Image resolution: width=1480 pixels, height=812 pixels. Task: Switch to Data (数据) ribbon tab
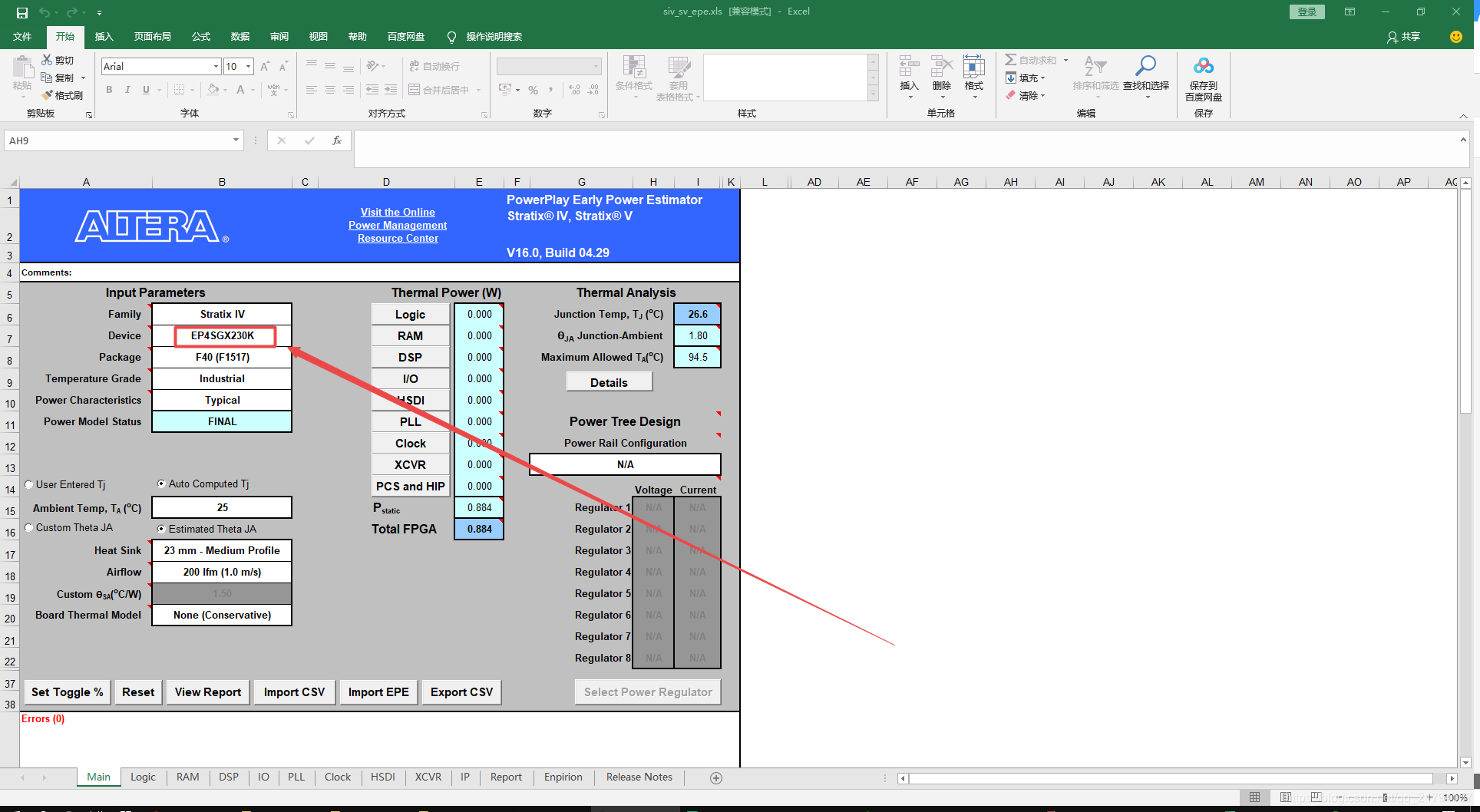point(240,37)
